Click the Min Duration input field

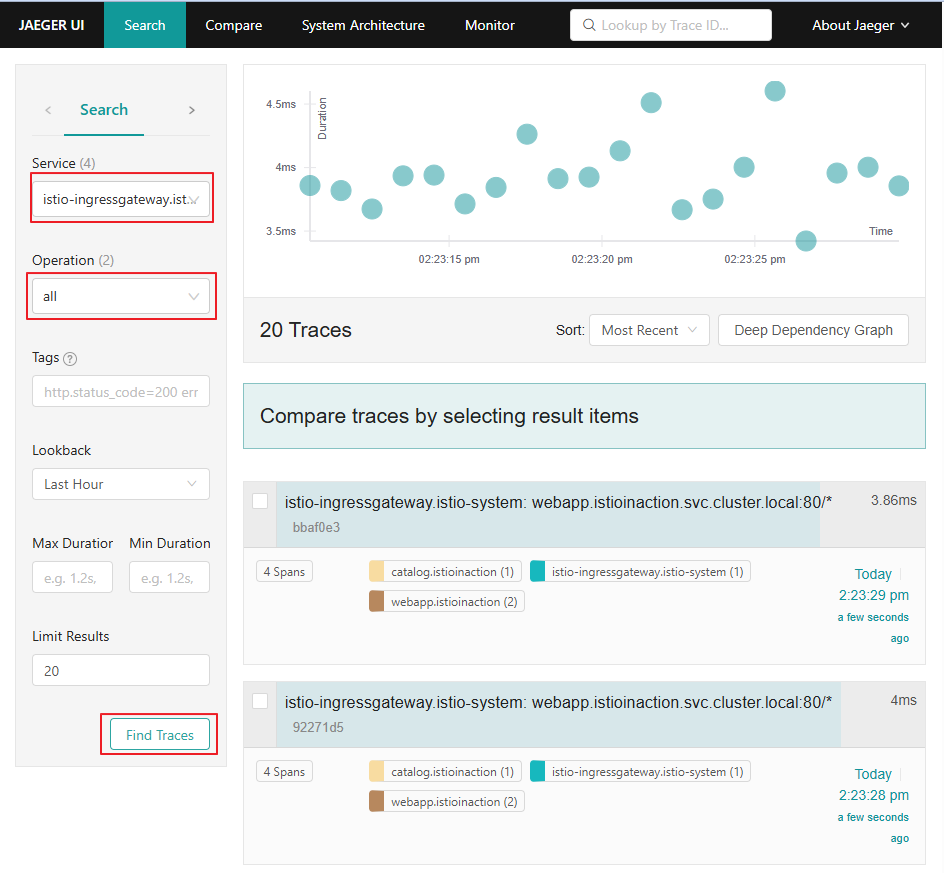pos(169,578)
